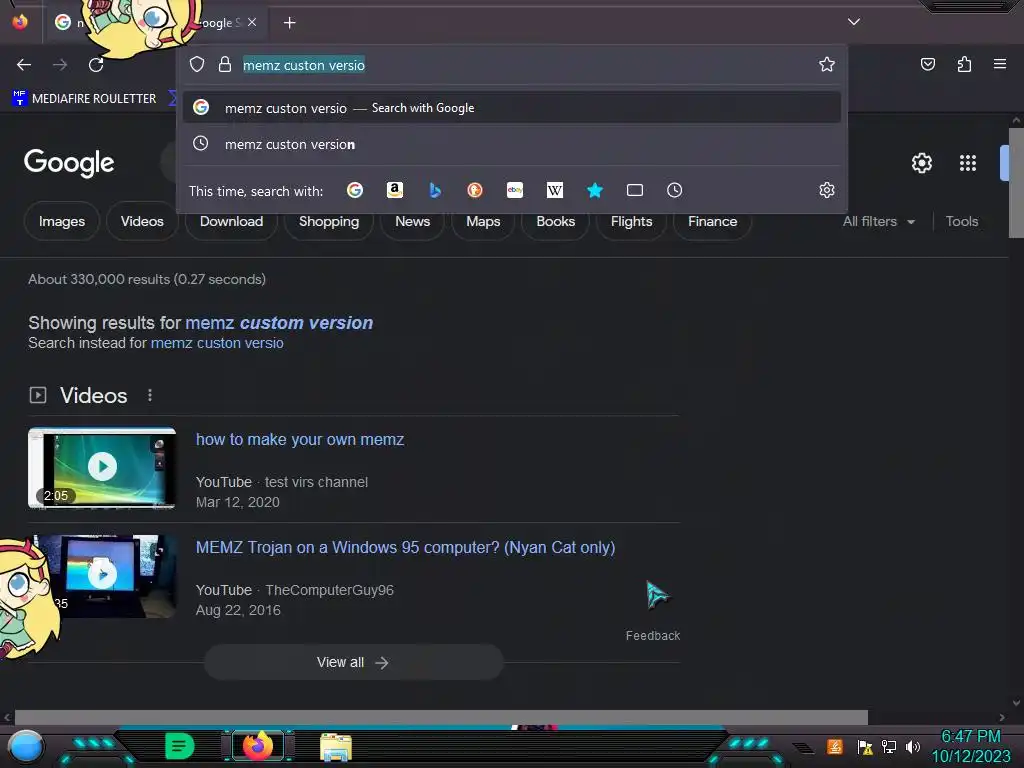Switch to the Videos filter
This screenshot has width=1024, height=768.
tap(142, 221)
